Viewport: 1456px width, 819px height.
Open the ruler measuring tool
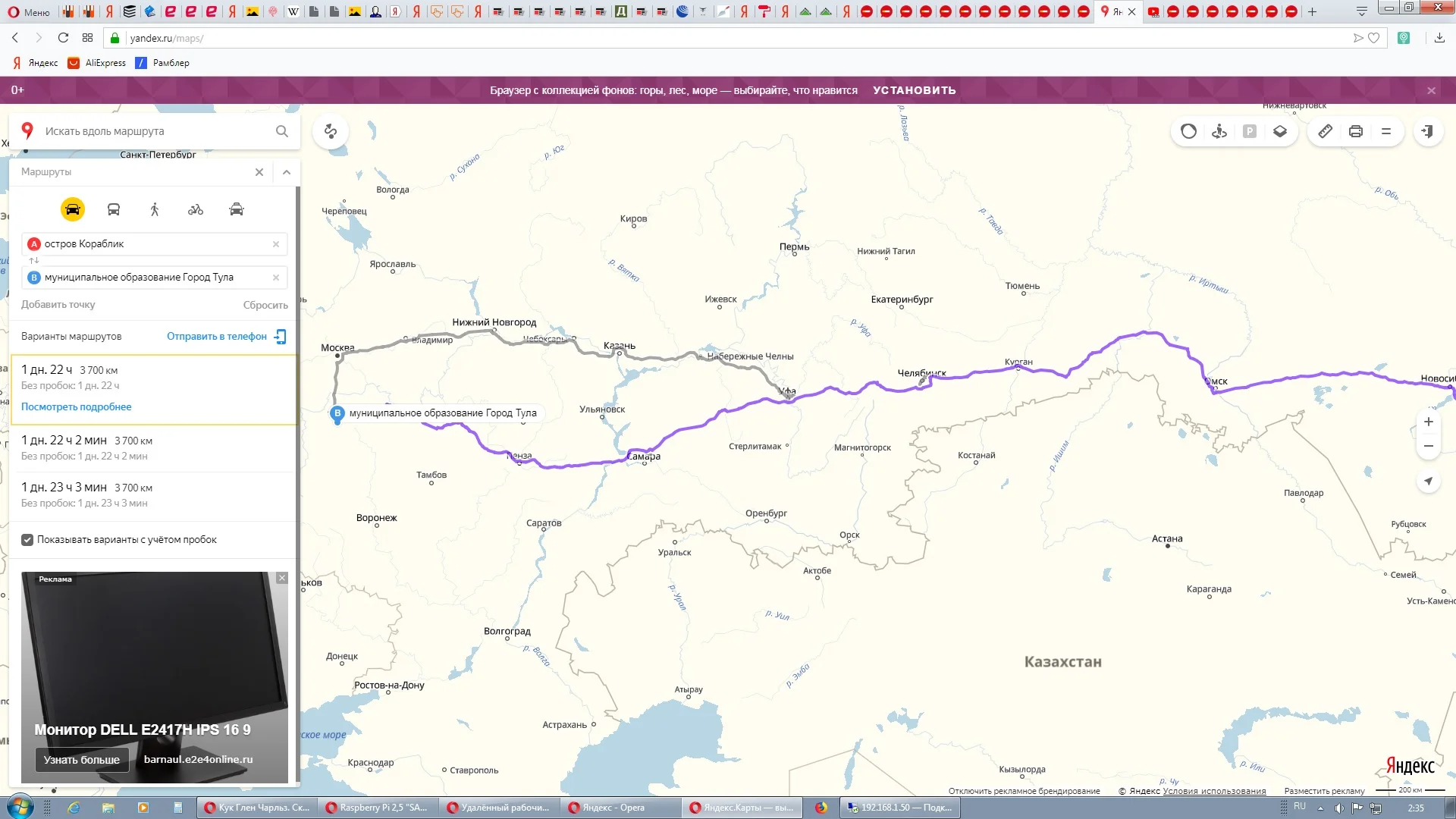(x=1326, y=131)
